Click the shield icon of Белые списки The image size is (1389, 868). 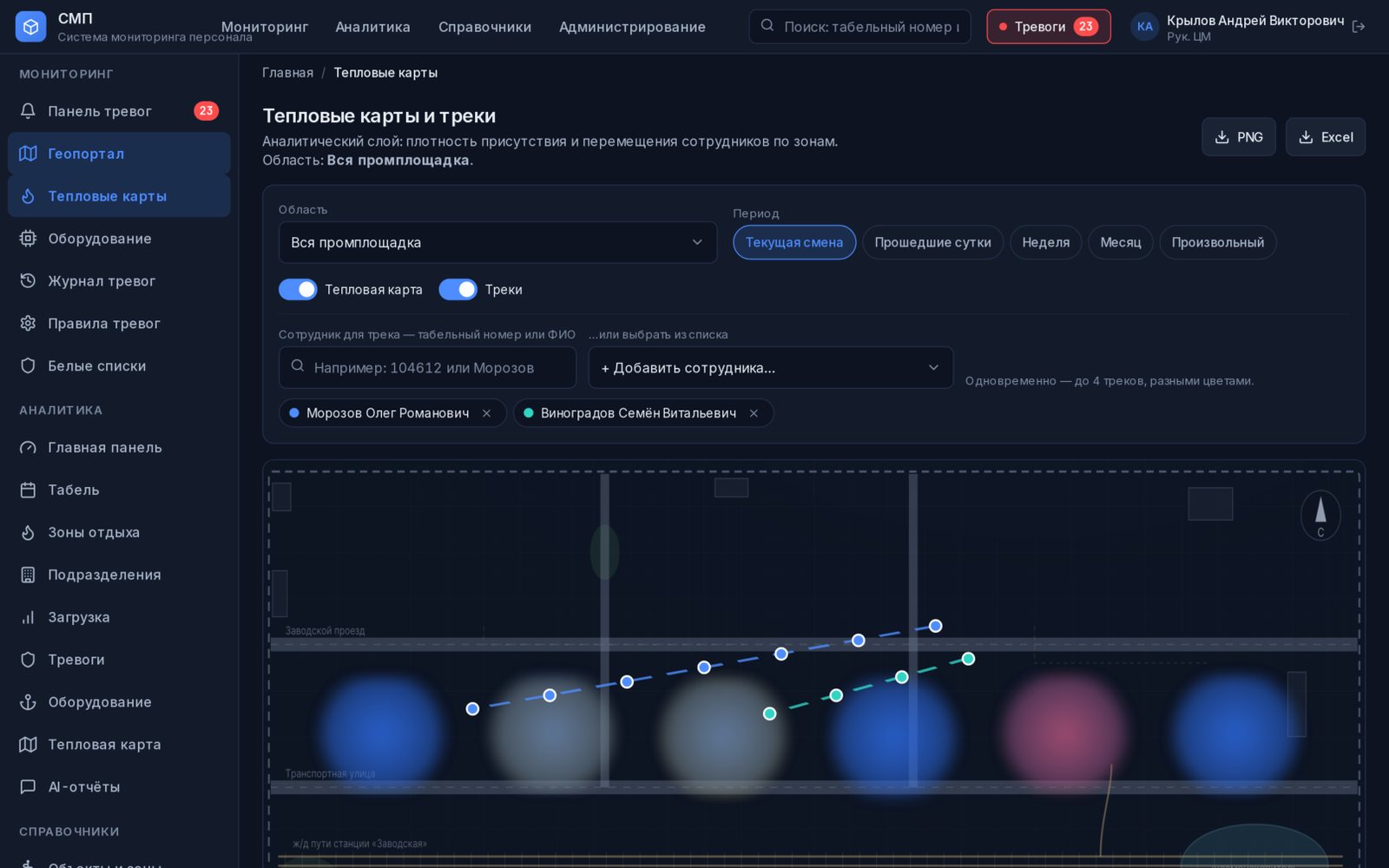point(28,366)
